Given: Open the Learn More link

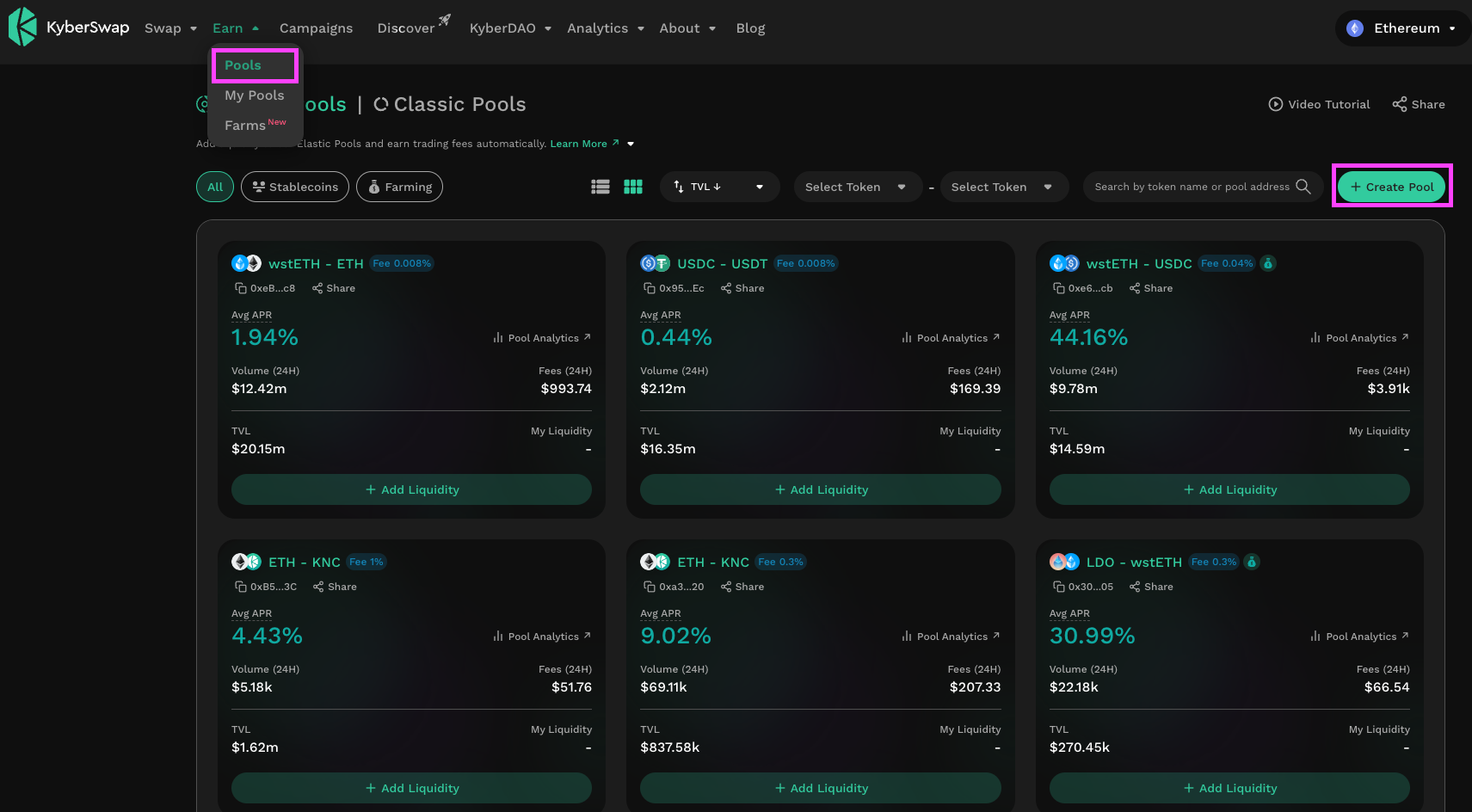Looking at the screenshot, I should [584, 144].
